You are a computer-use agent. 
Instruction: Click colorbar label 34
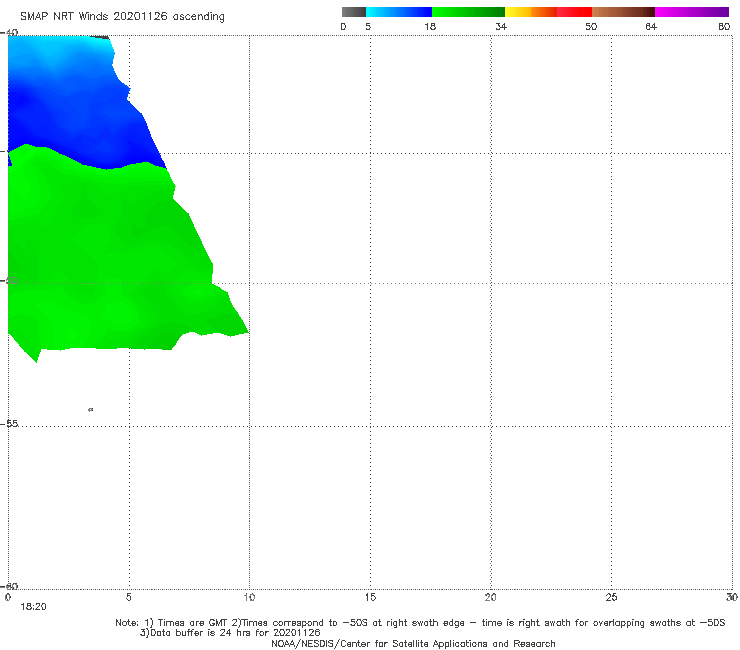501,26
